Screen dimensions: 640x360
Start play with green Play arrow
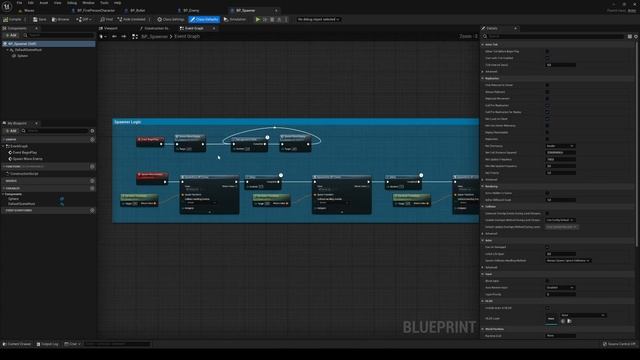click(x=258, y=19)
